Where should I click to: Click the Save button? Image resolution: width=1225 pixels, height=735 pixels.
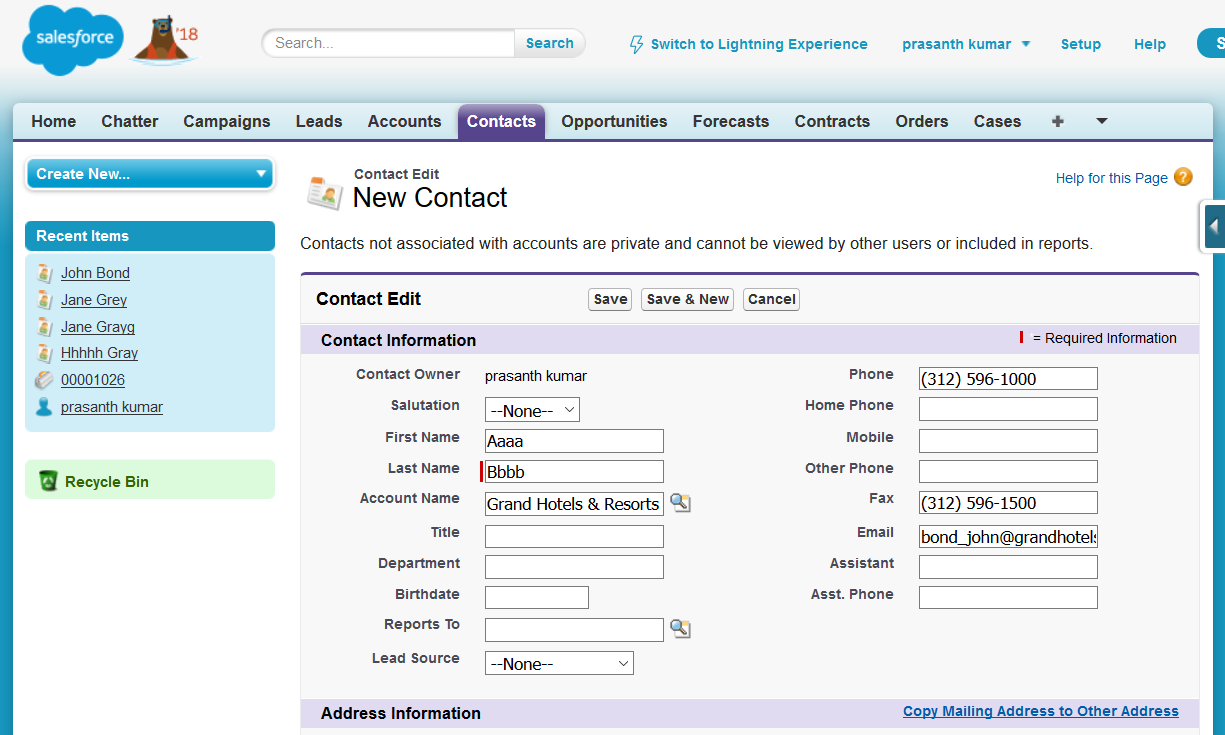pyautogui.click(x=610, y=299)
